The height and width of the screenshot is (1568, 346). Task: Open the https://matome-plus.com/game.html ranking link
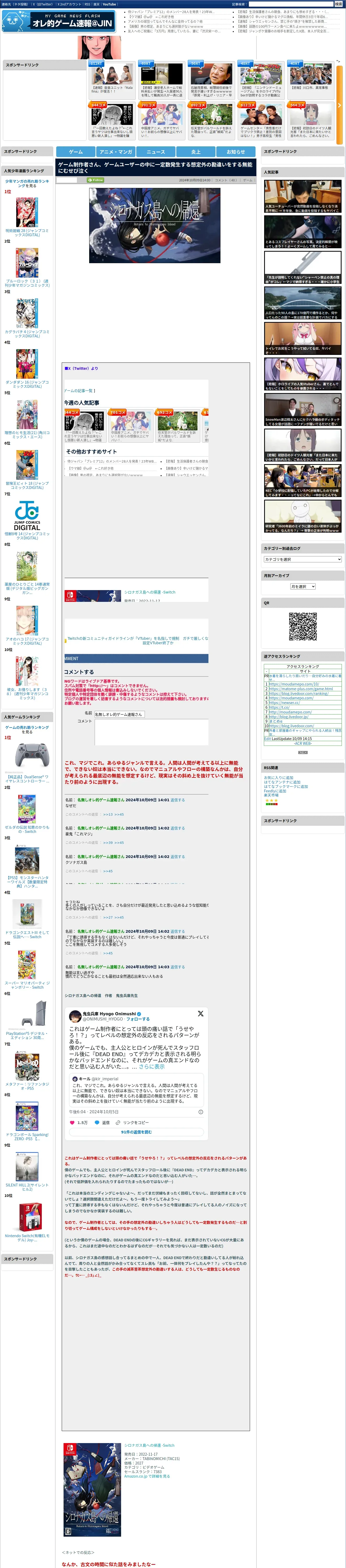click(x=301, y=689)
